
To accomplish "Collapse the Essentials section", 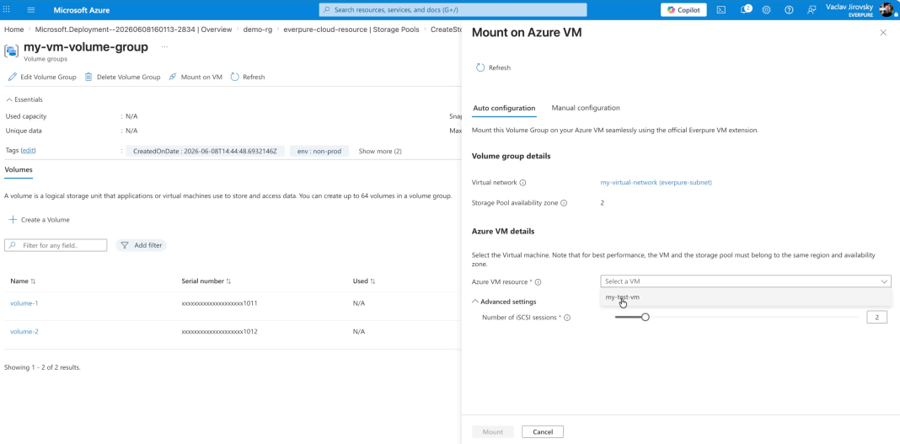I will pos(24,100).
